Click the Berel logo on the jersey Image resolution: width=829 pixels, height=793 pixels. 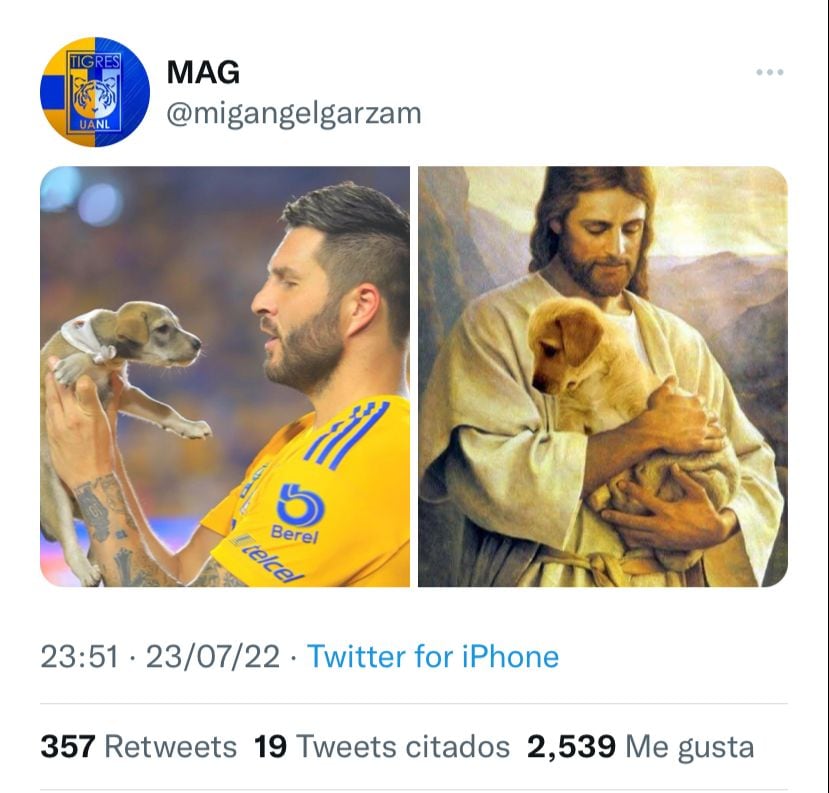294,513
